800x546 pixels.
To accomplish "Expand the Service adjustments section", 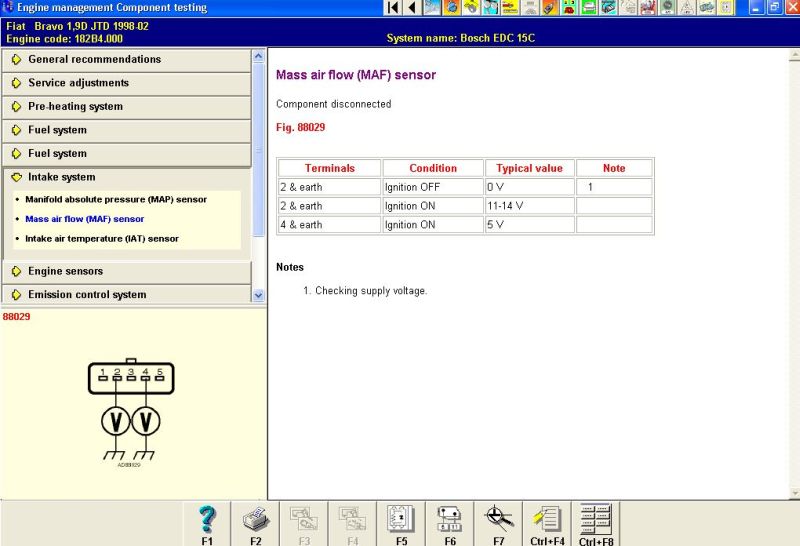I will [x=78, y=83].
